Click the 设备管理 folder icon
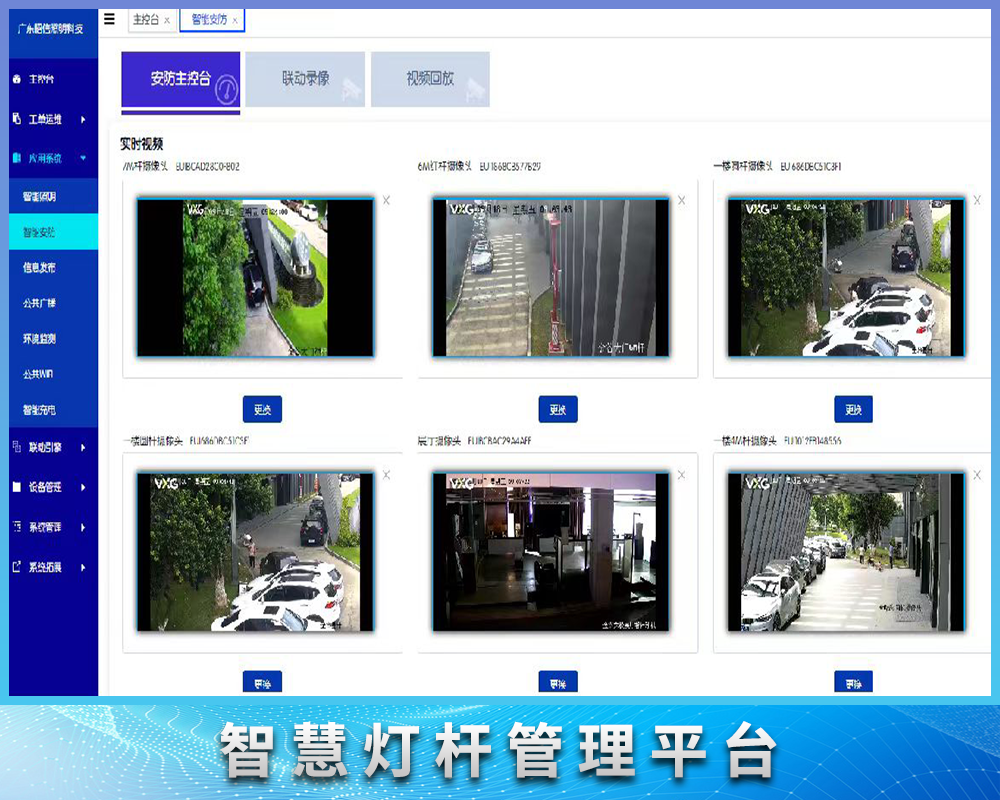Image resolution: width=1000 pixels, height=800 pixels. pyautogui.click(x=16, y=487)
